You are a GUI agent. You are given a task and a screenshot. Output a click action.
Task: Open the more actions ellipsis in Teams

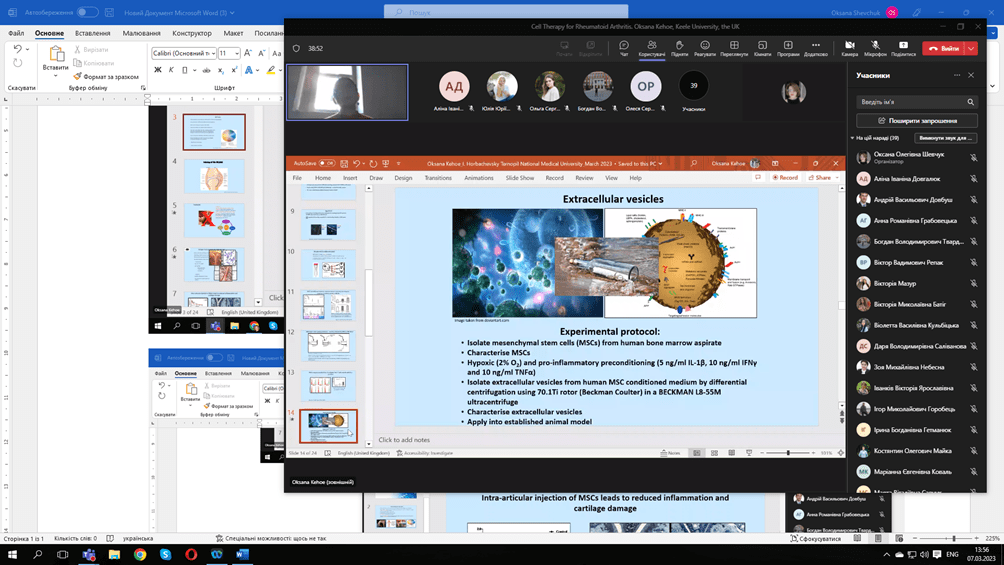click(815, 47)
